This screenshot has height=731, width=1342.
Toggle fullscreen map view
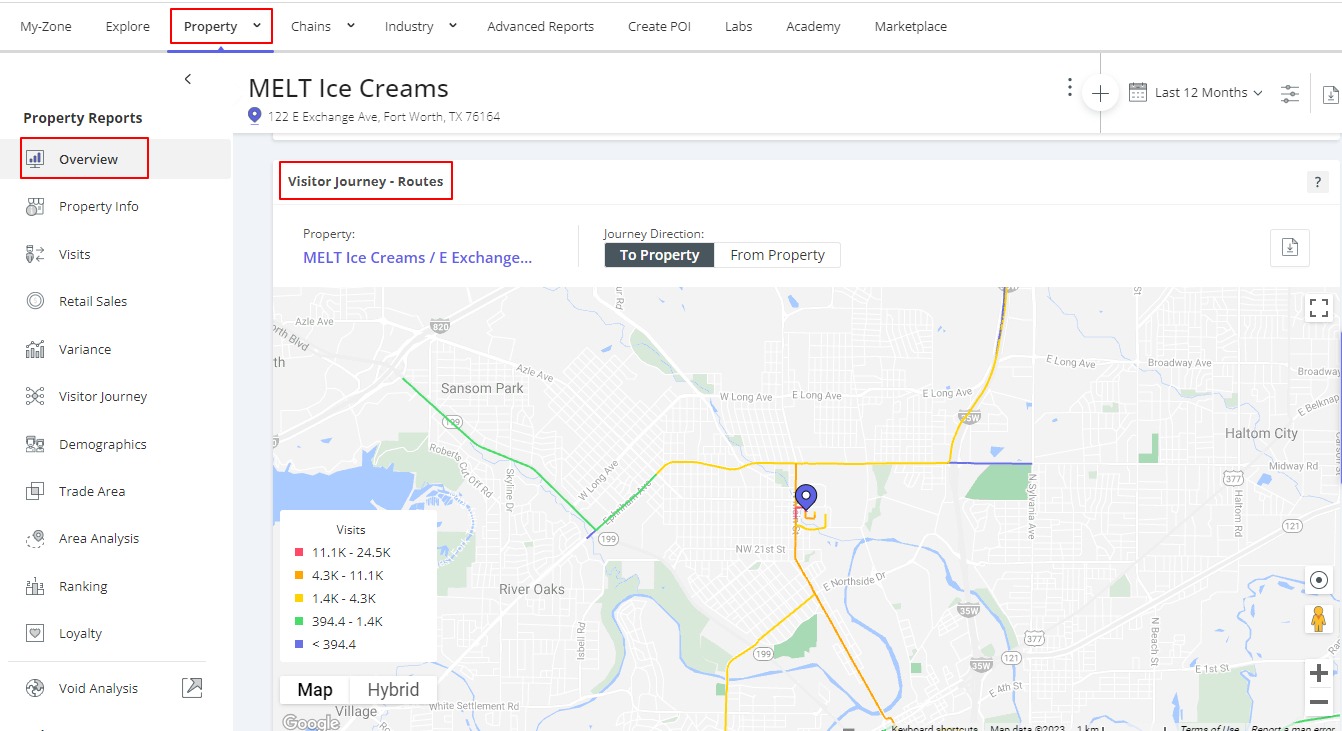point(1319,308)
